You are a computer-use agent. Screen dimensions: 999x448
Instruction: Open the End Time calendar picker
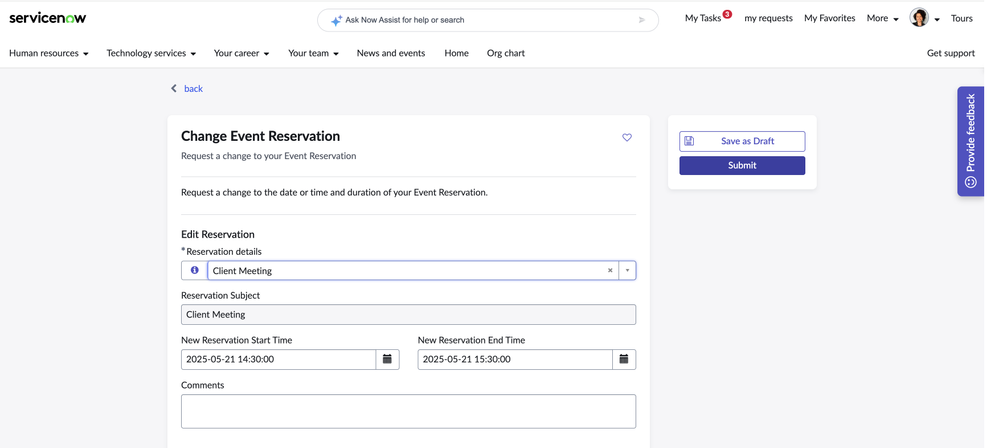(624, 359)
